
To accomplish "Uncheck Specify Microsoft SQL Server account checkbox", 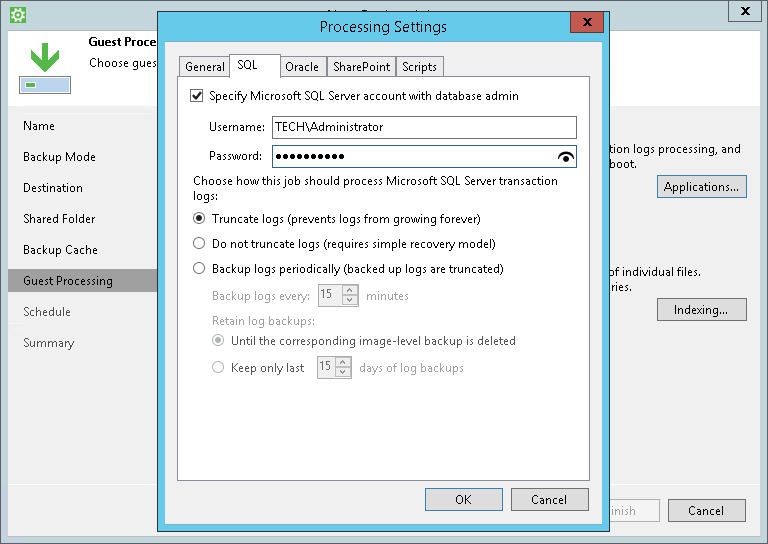I will tap(196, 95).
